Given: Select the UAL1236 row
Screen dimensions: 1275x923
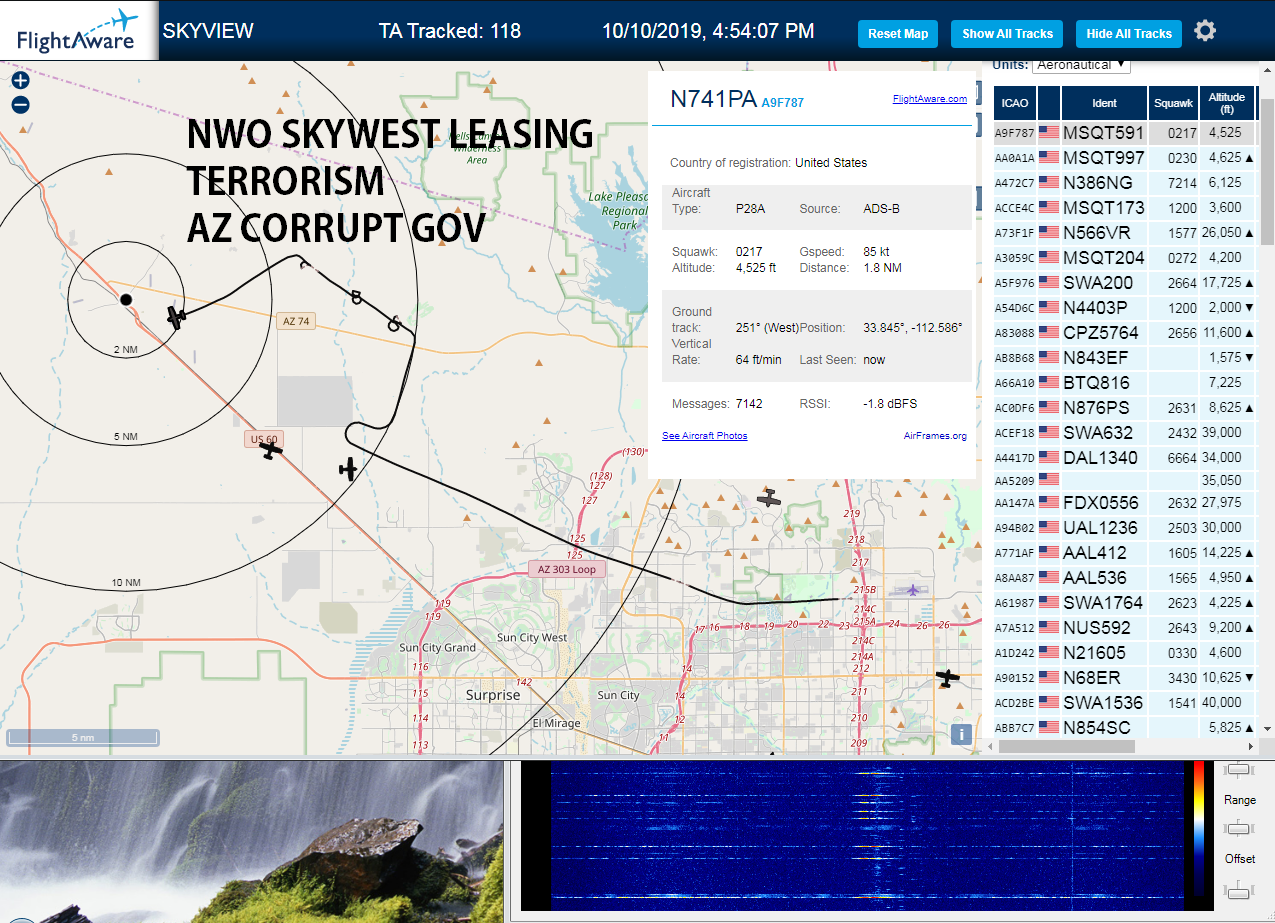Looking at the screenshot, I should point(1125,527).
